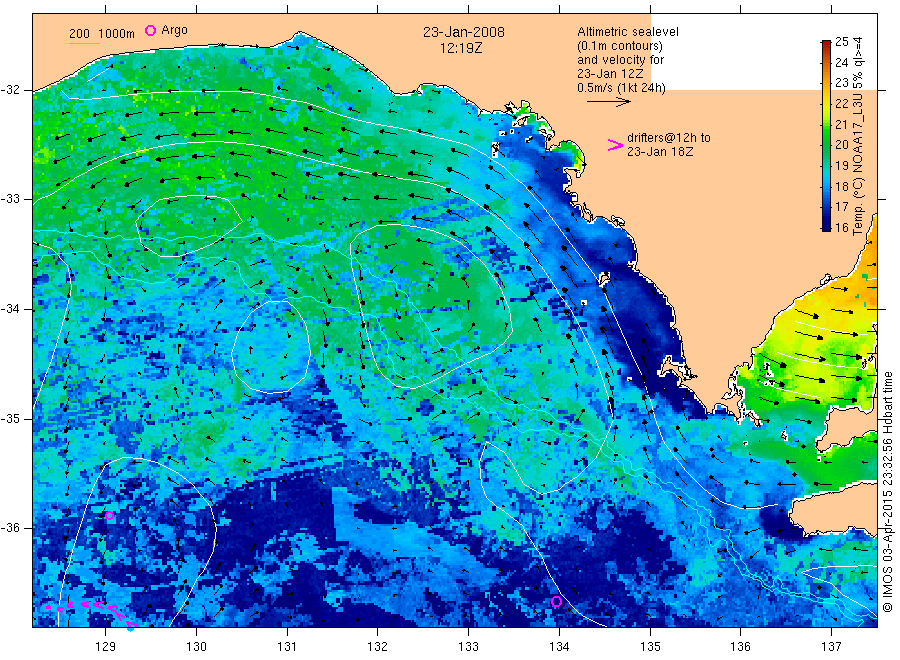
Task: Click the latitude label "-32"
Action: tap(10, 90)
